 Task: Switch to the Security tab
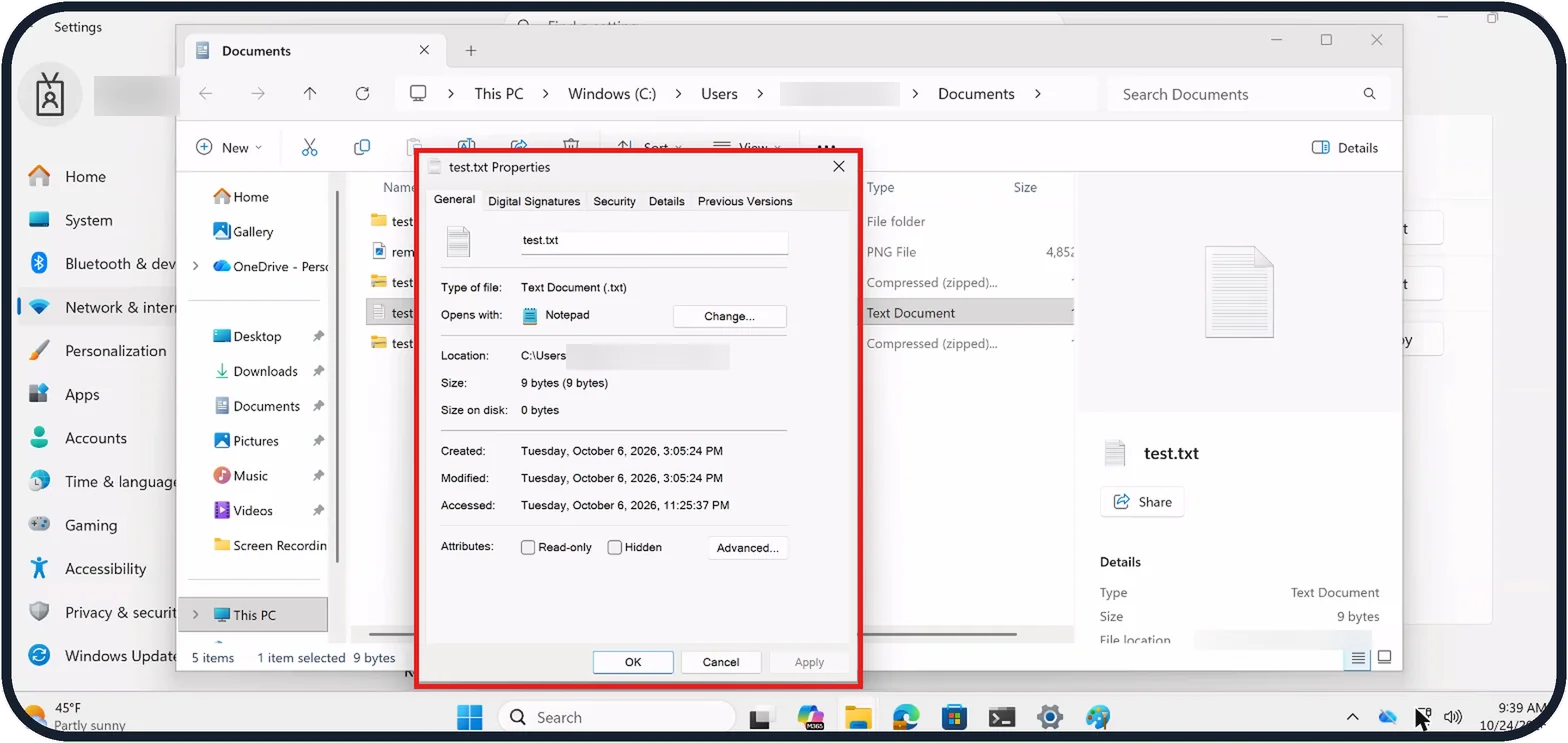(x=614, y=201)
